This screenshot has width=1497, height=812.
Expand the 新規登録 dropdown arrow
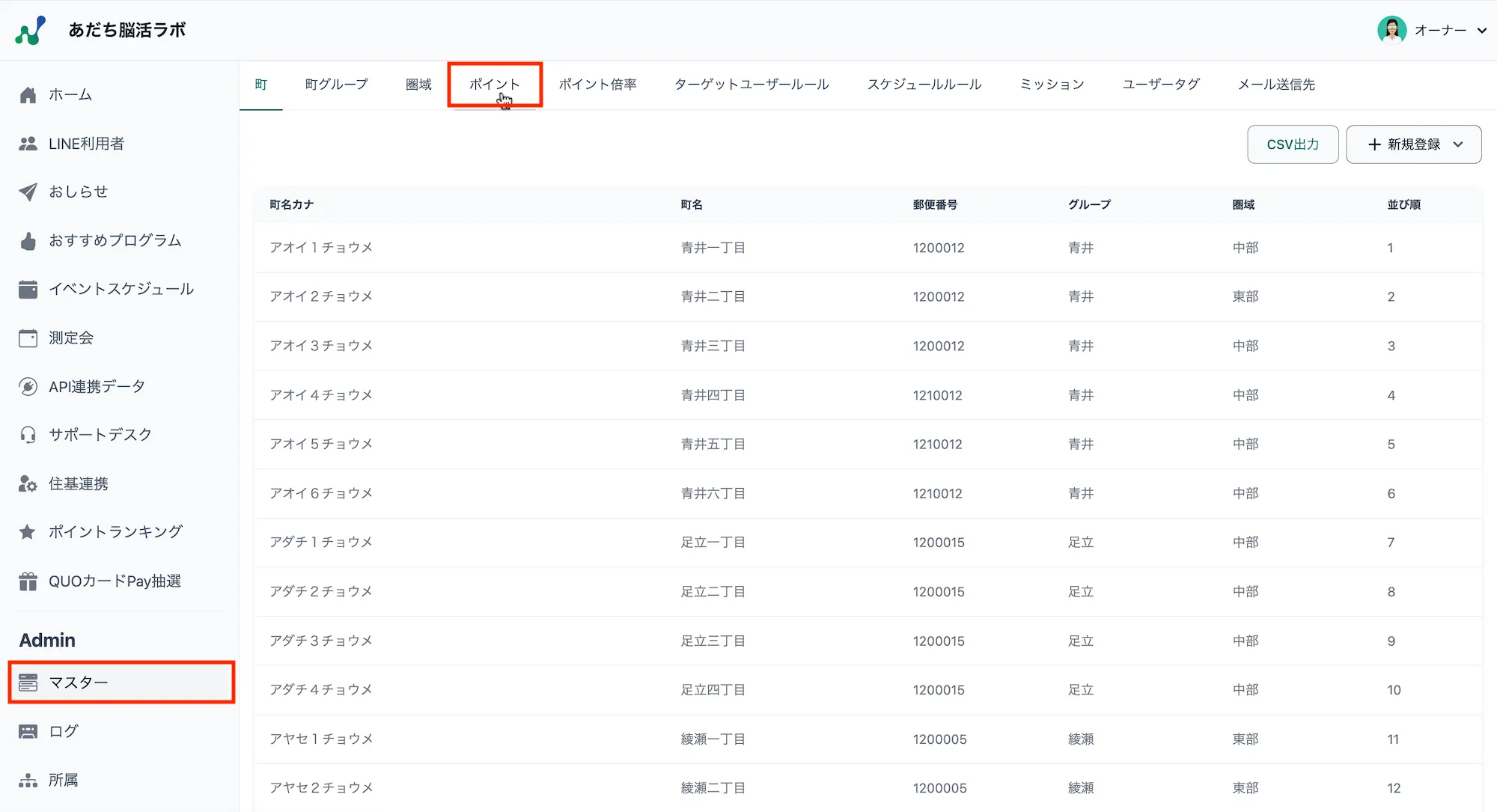coord(1458,144)
